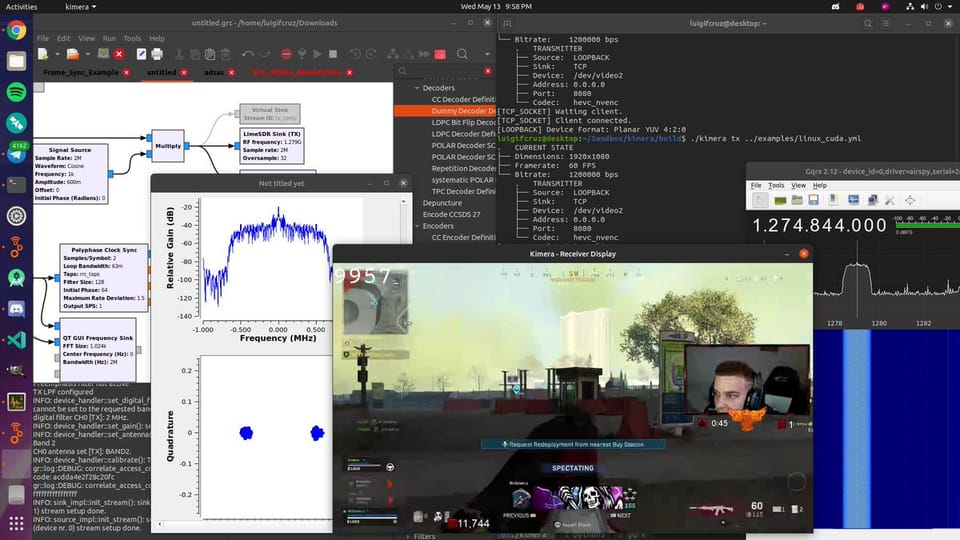Open Telegram from the dock
The image size is (960, 540).
click(17, 153)
